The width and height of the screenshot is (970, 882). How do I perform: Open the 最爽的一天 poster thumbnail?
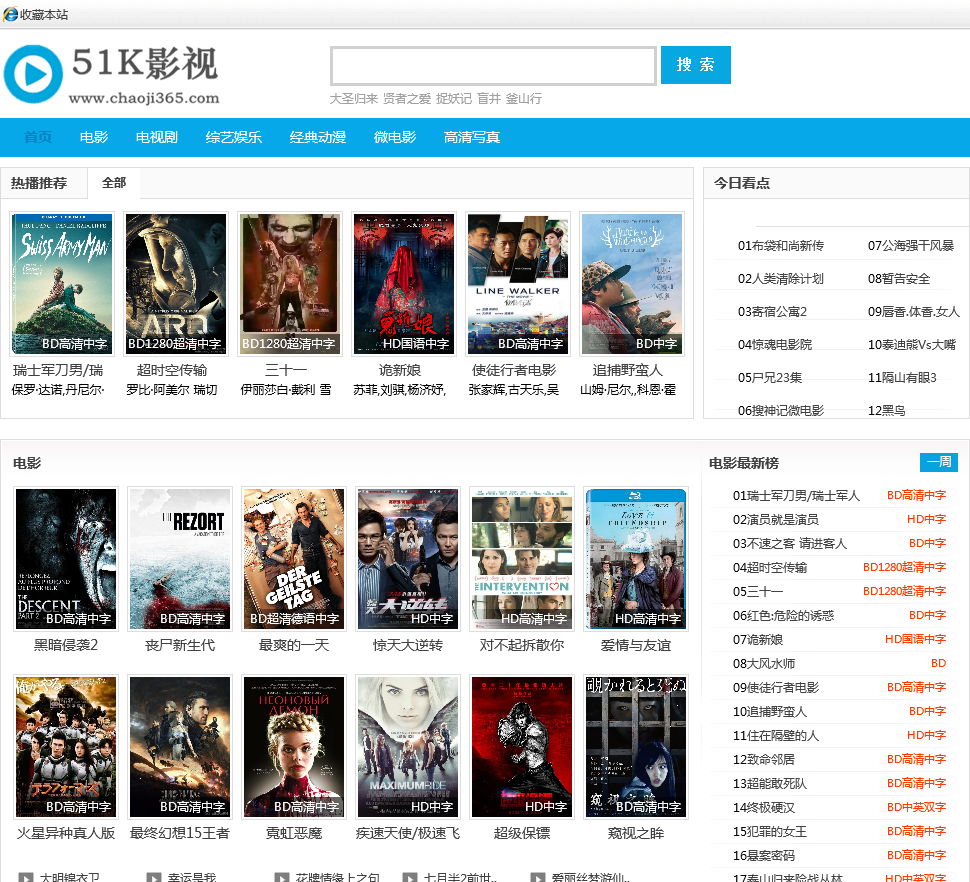tap(294, 559)
